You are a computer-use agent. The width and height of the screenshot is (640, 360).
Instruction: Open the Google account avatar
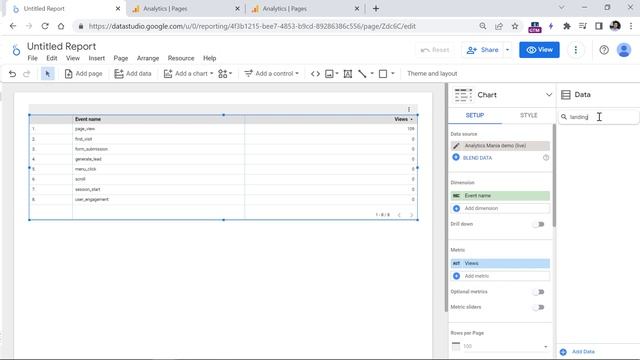pyautogui.click(x=624, y=50)
